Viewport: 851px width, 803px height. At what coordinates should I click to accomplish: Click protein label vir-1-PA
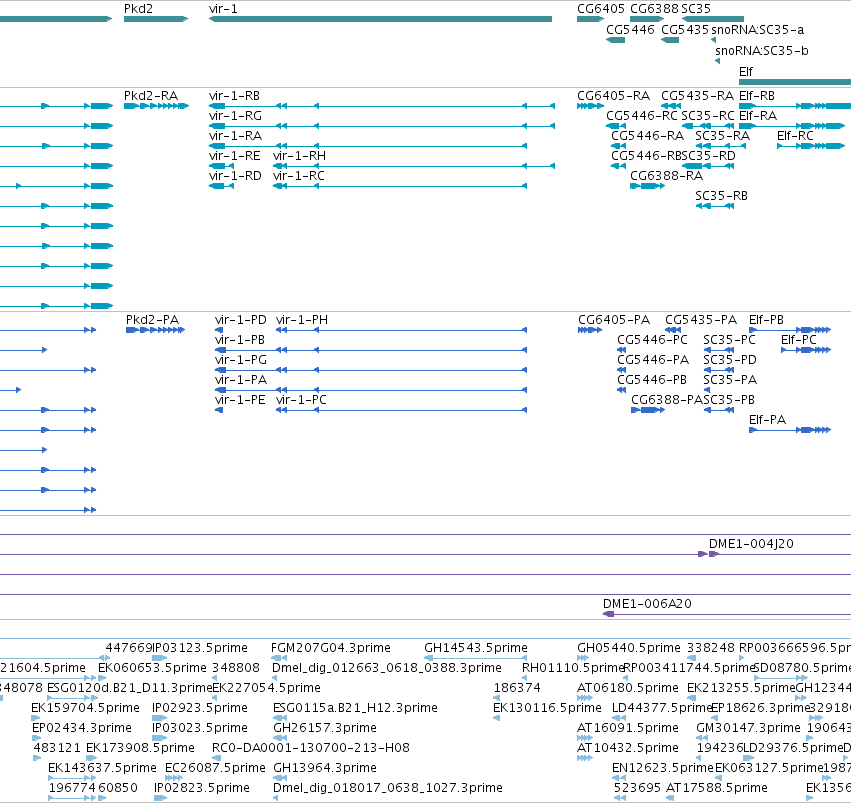coord(241,380)
